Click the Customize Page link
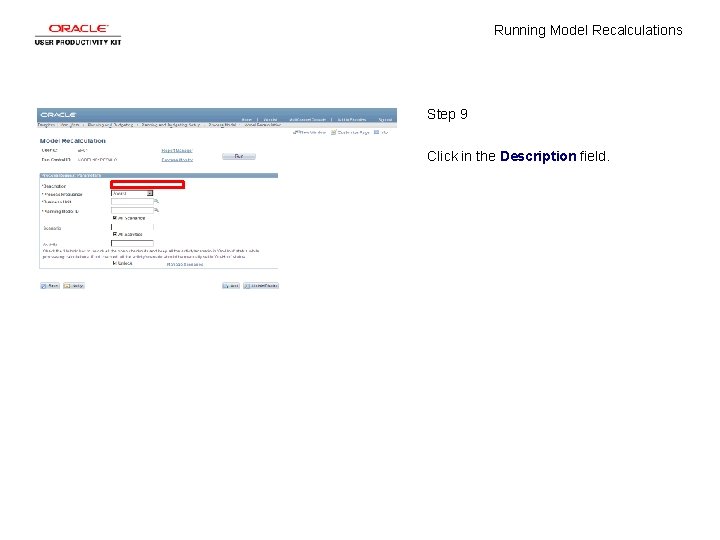The image size is (720, 540). 350,132
